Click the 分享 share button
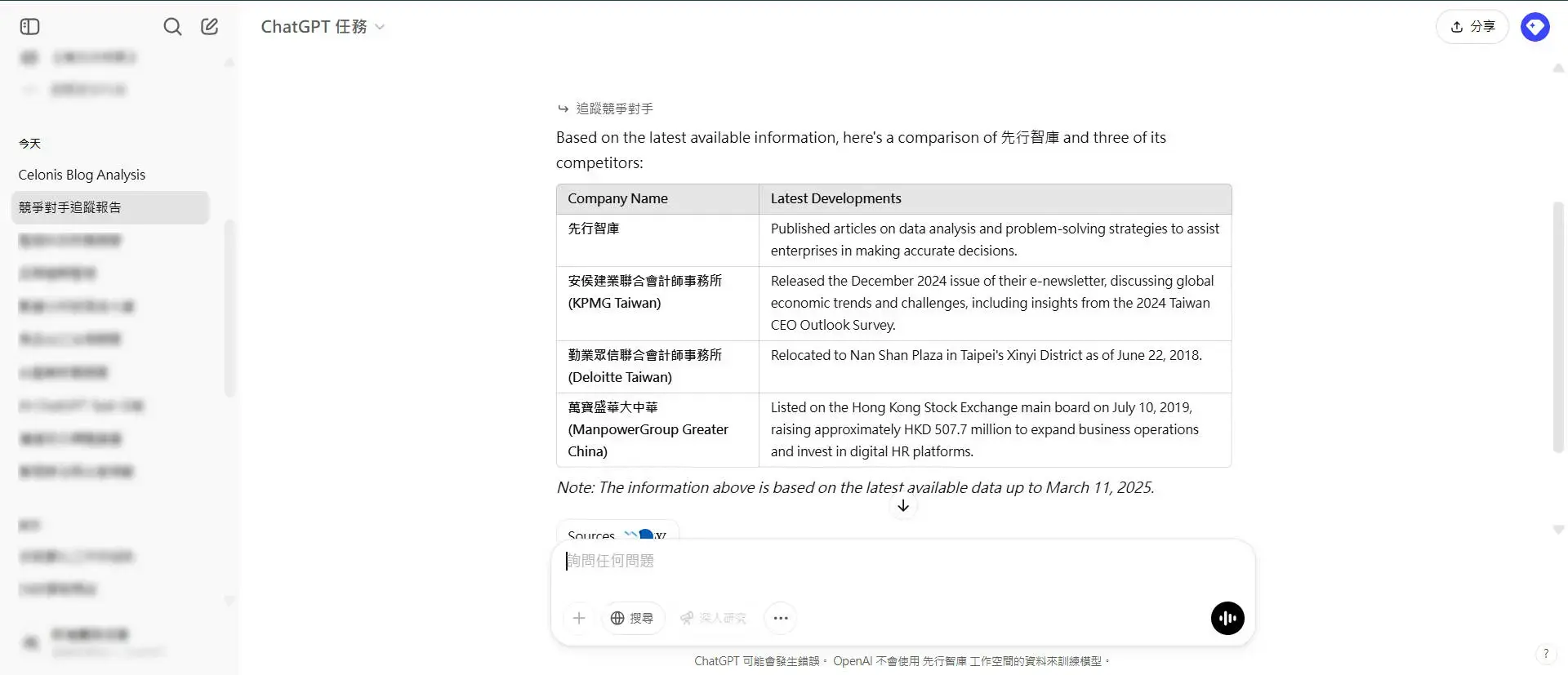 (x=1472, y=27)
